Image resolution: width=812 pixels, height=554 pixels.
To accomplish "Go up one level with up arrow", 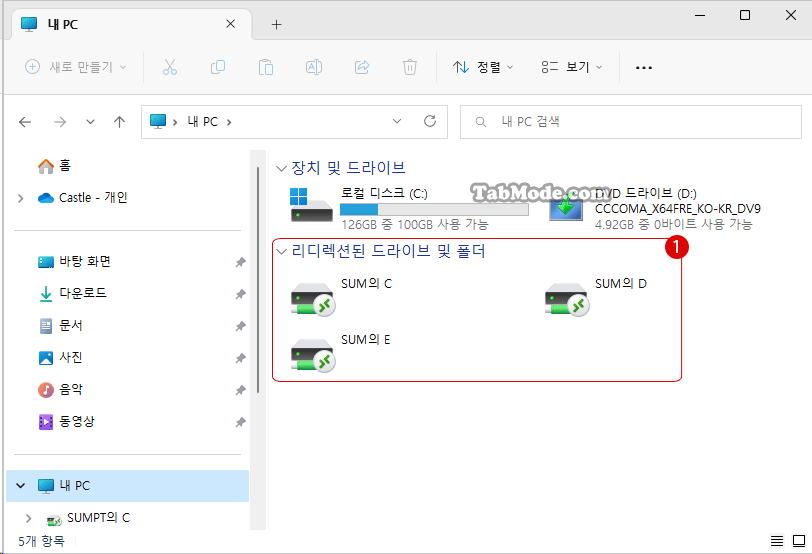I will pos(120,122).
